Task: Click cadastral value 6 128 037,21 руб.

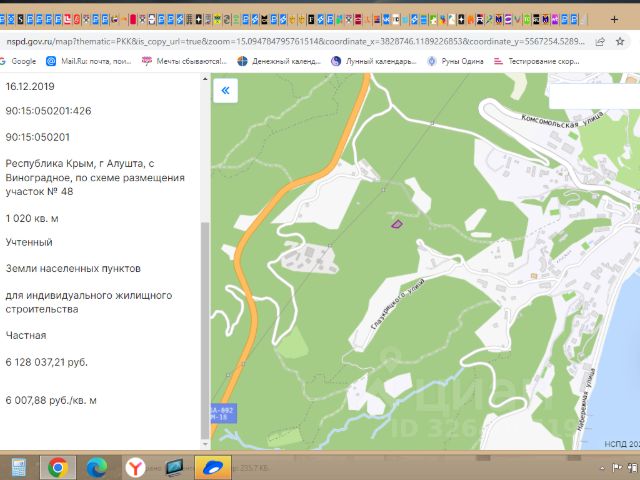Action: click(x=47, y=362)
